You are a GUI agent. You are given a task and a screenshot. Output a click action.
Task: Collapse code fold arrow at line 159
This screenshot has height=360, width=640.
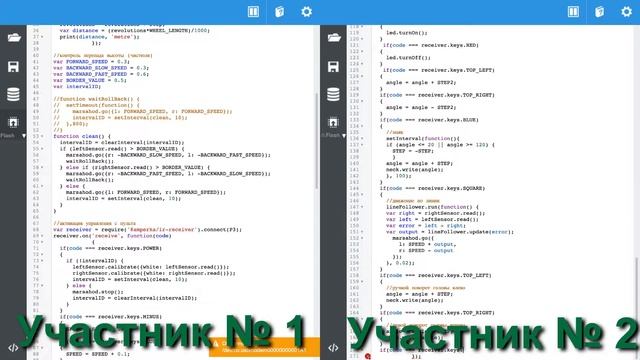point(362,282)
